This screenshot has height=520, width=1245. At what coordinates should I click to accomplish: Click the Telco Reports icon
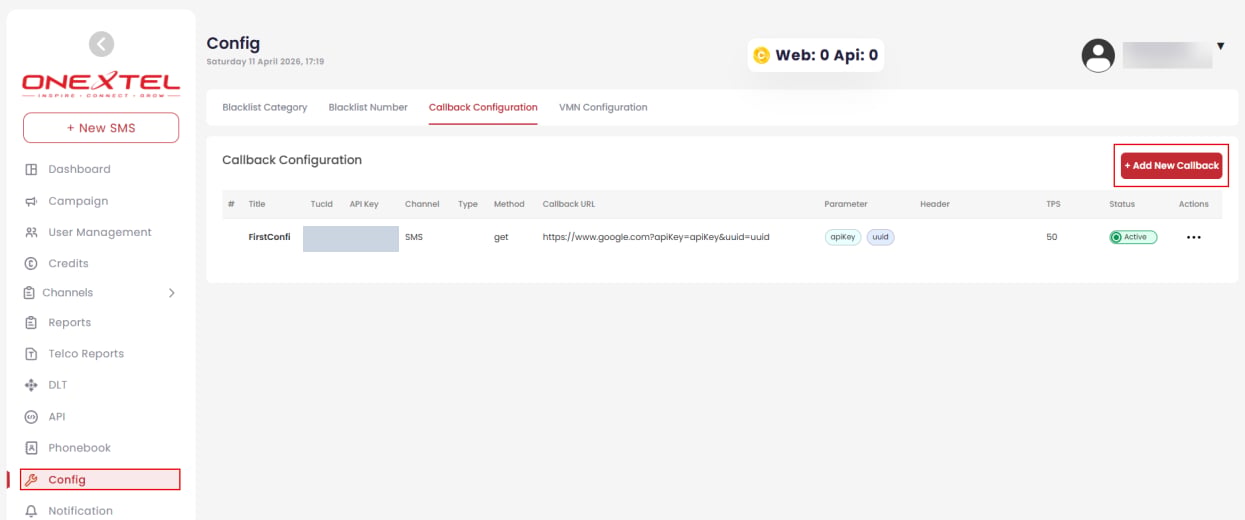[31, 354]
